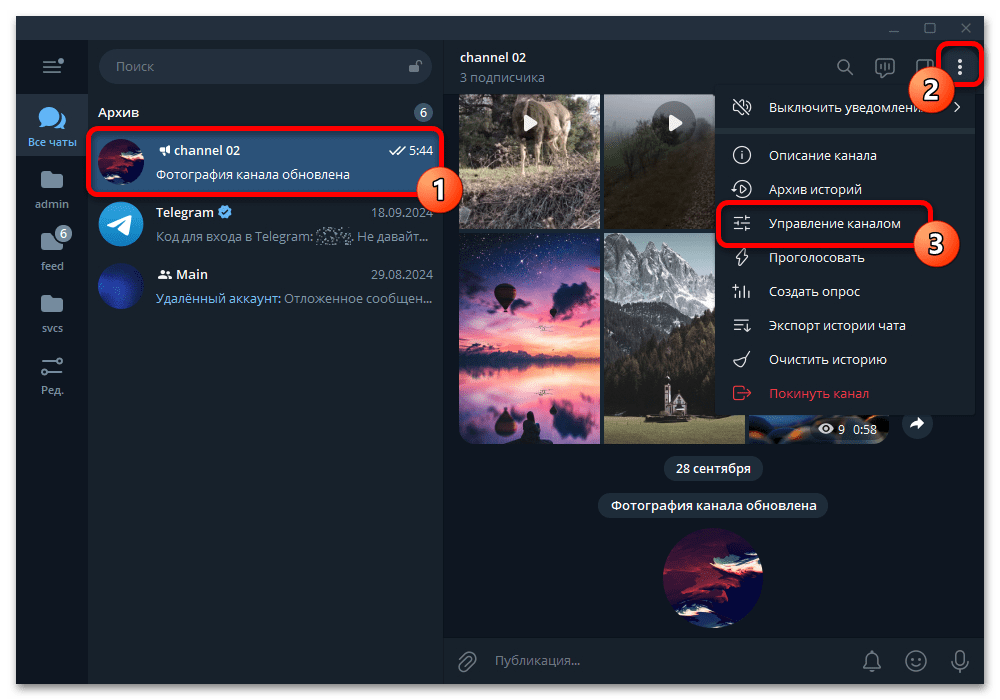Click channel 02 avatar in chat list
The image size is (1000, 700).
pyautogui.click(x=121, y=162)
